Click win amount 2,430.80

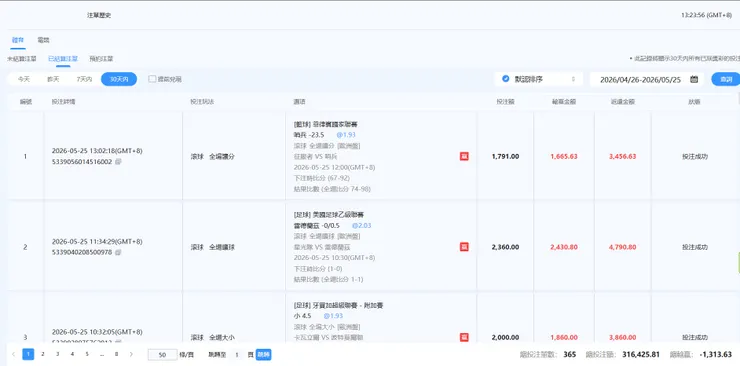pyautogui.click(x=564, y=247)
